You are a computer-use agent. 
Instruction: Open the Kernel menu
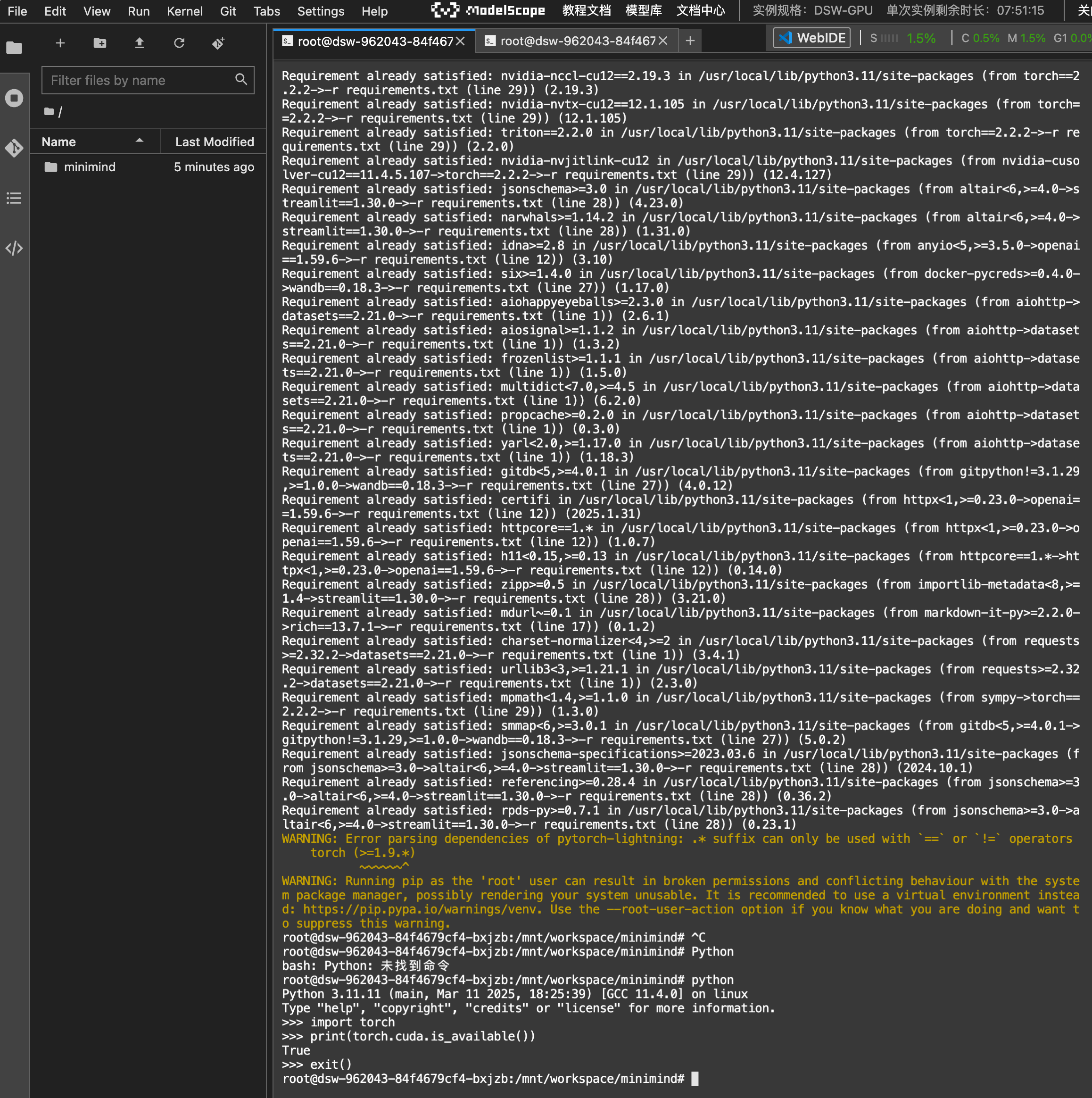pyautogui.click(x=185, y=11)
